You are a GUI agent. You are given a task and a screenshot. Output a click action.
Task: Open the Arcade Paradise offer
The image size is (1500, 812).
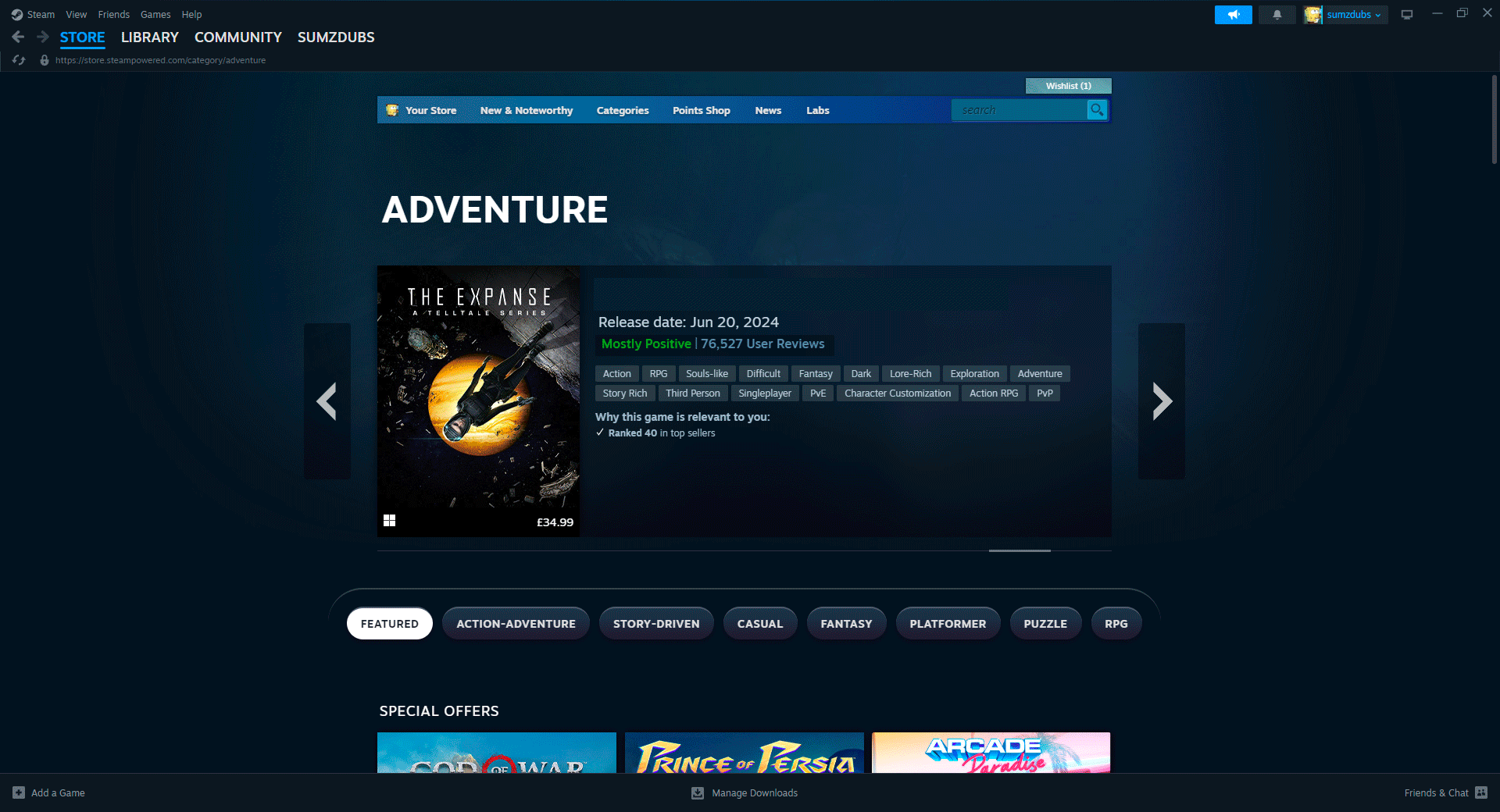(991, 753)
